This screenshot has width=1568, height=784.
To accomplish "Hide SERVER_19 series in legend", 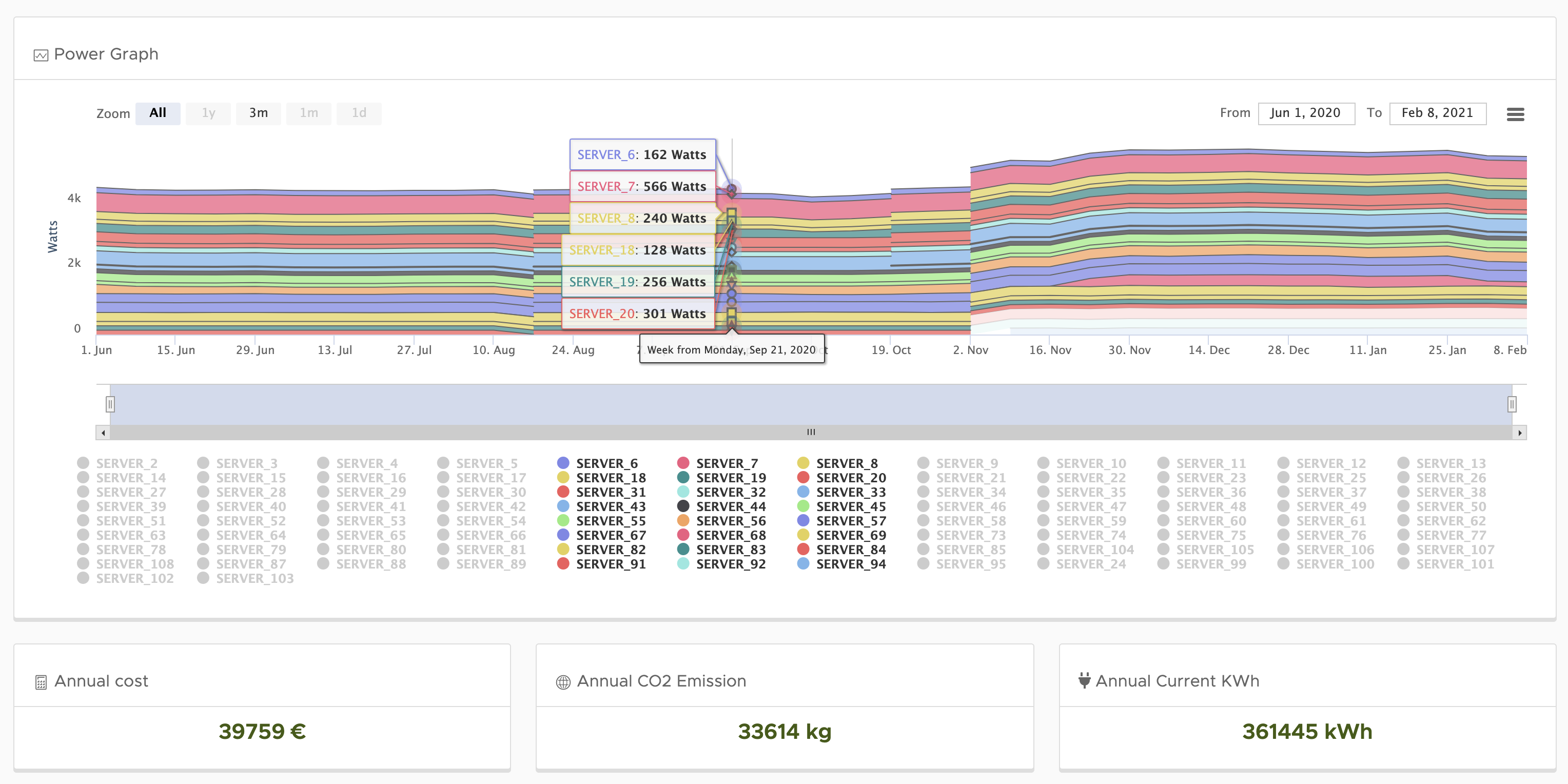I will click(721, 478).
